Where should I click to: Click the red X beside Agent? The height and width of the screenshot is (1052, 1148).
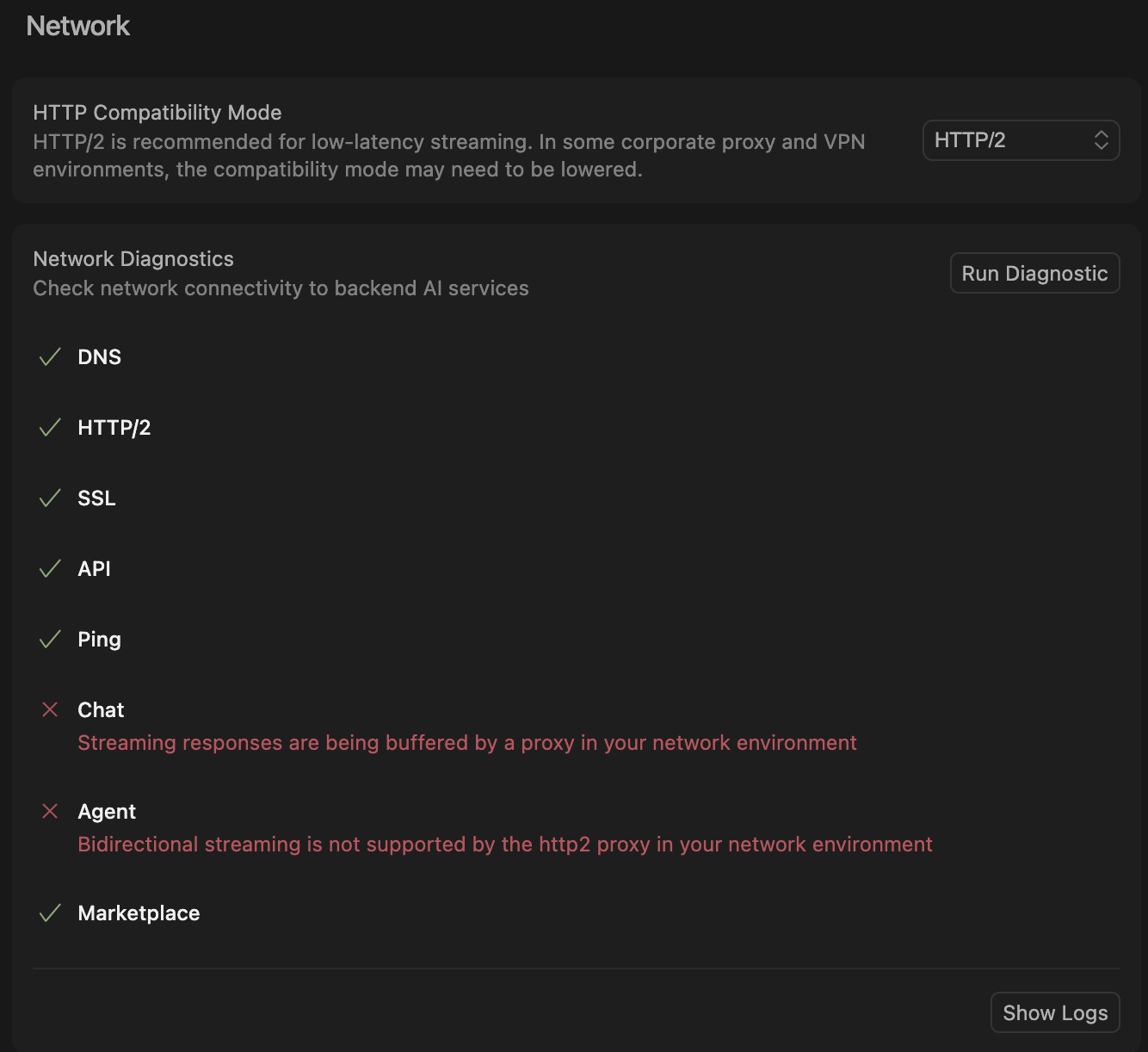50,811
